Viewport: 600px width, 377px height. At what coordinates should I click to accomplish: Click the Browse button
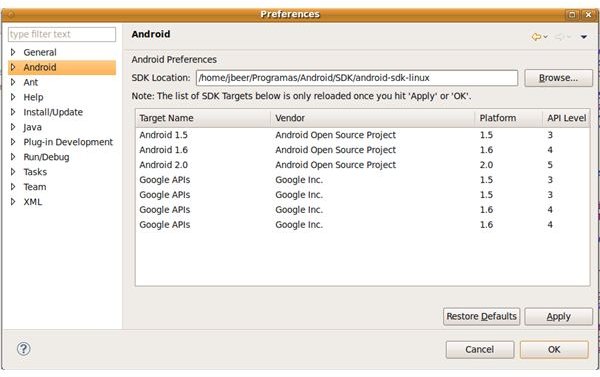[558, 78]
